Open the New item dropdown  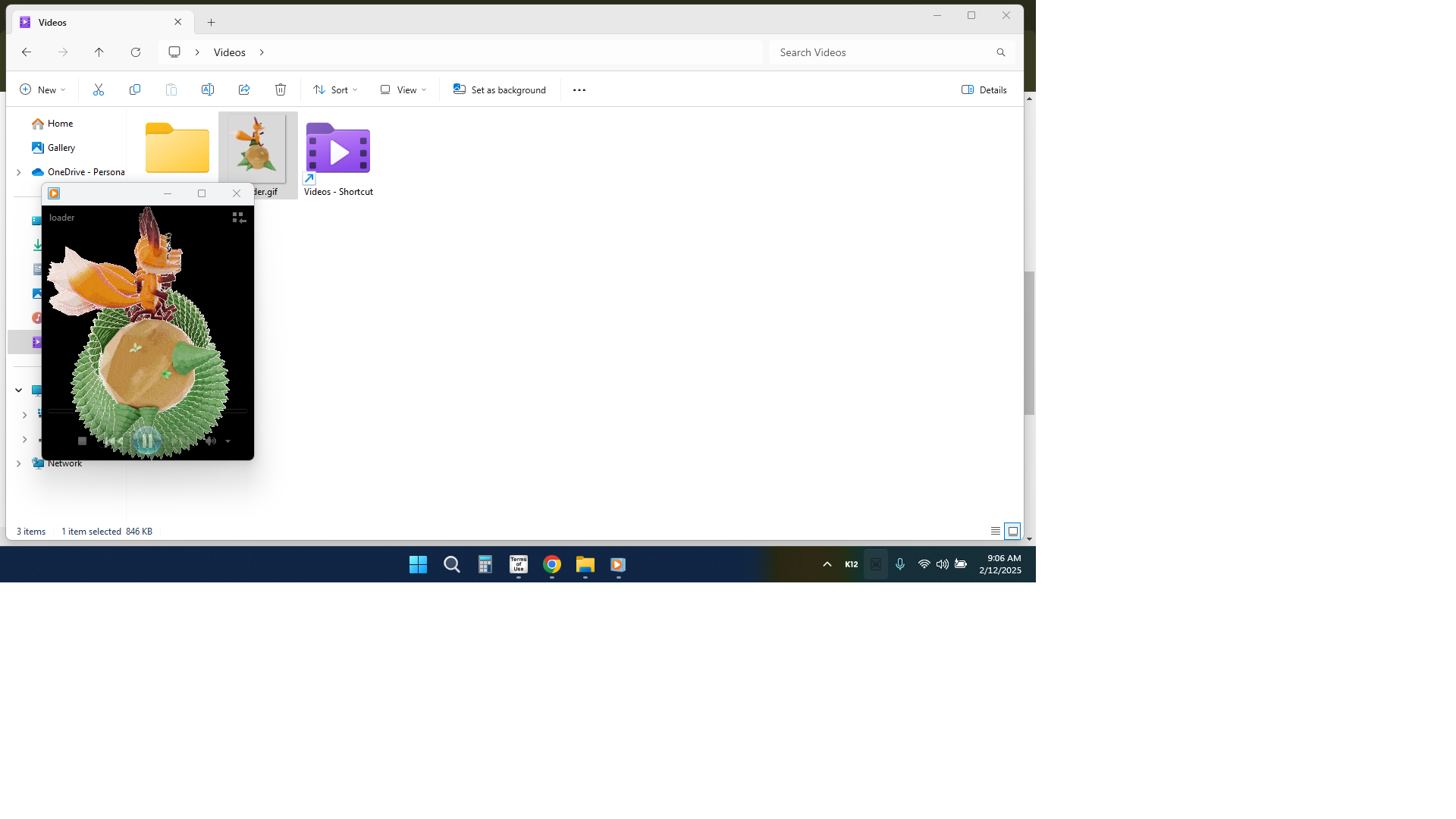click(x=42, y=89)
